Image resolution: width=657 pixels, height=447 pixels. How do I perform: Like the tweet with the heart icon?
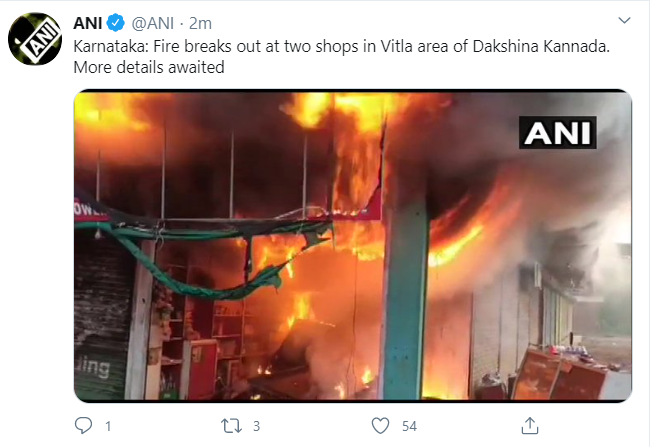point(380,426)
